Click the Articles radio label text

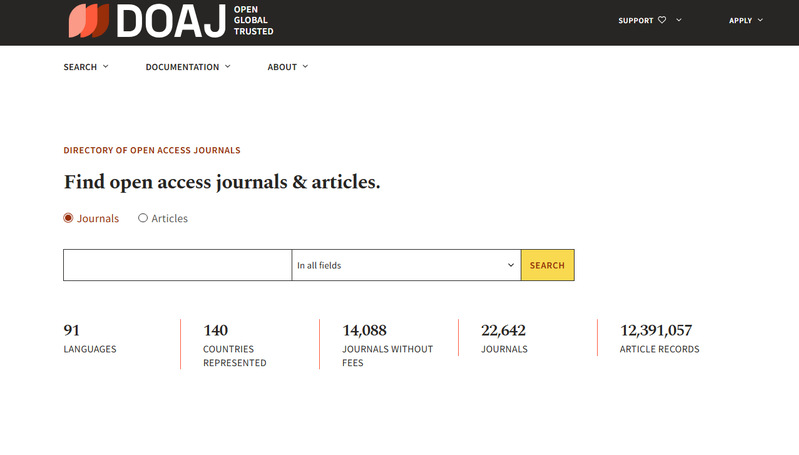169,218
